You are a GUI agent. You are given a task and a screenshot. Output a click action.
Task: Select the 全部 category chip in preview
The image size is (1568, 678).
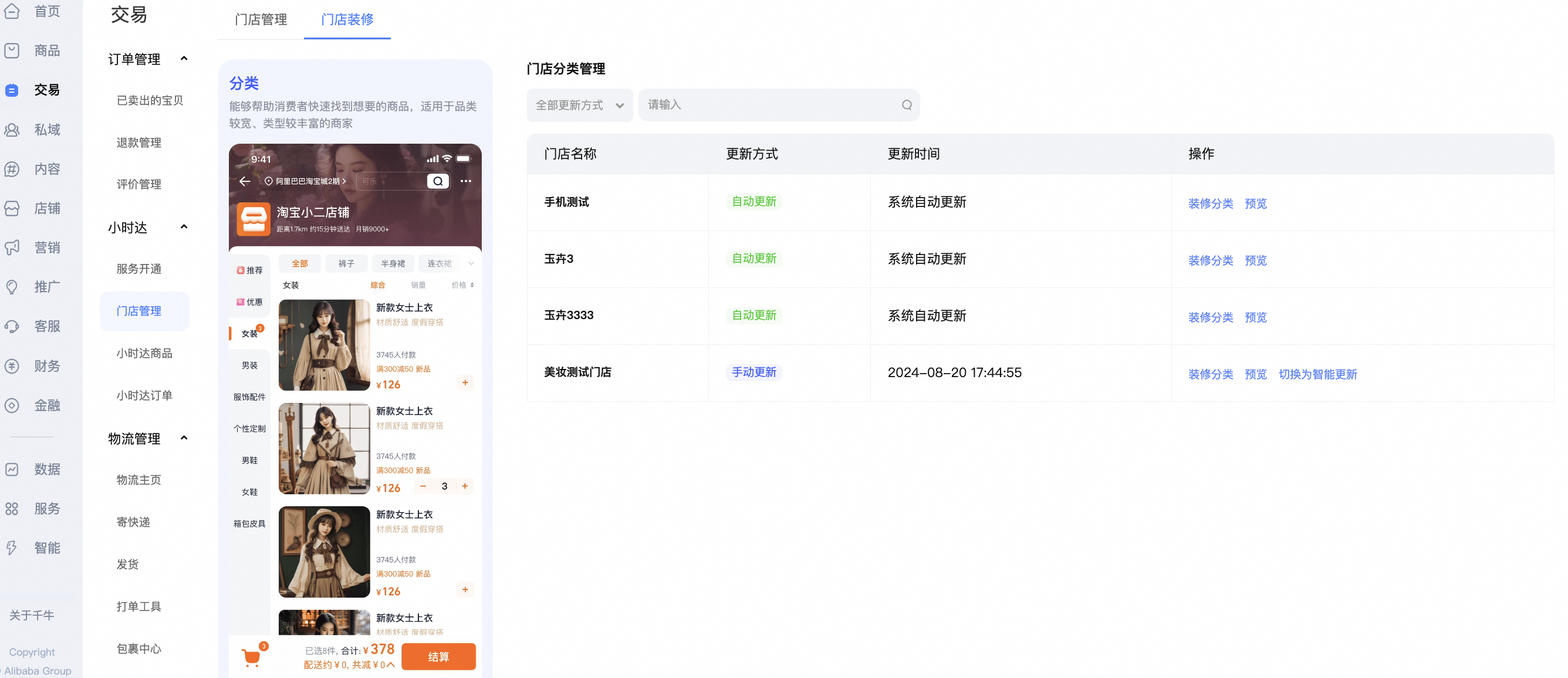pyautogui.click(x=299, y=263)
